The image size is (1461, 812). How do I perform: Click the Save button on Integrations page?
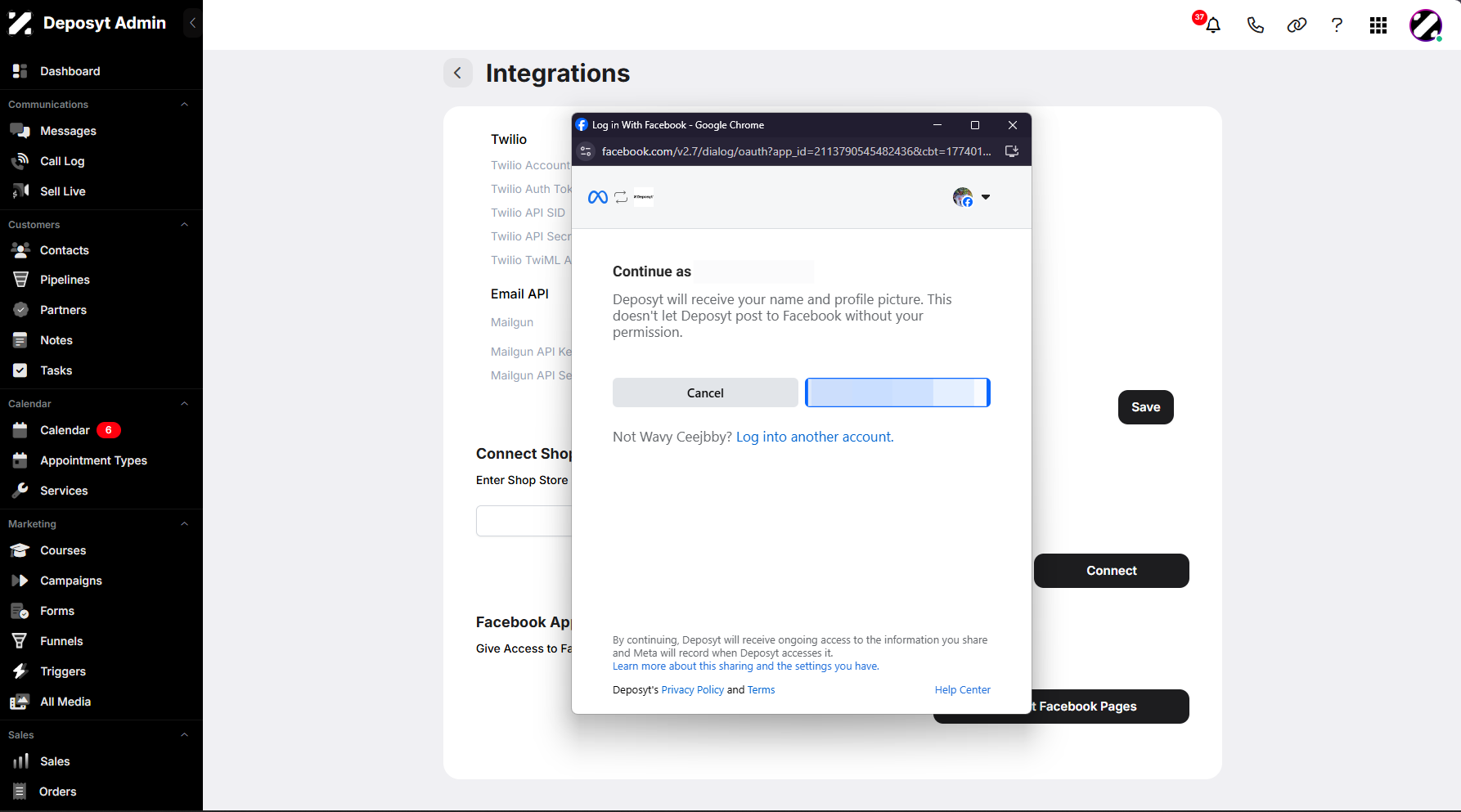[x=1145, y=407]
